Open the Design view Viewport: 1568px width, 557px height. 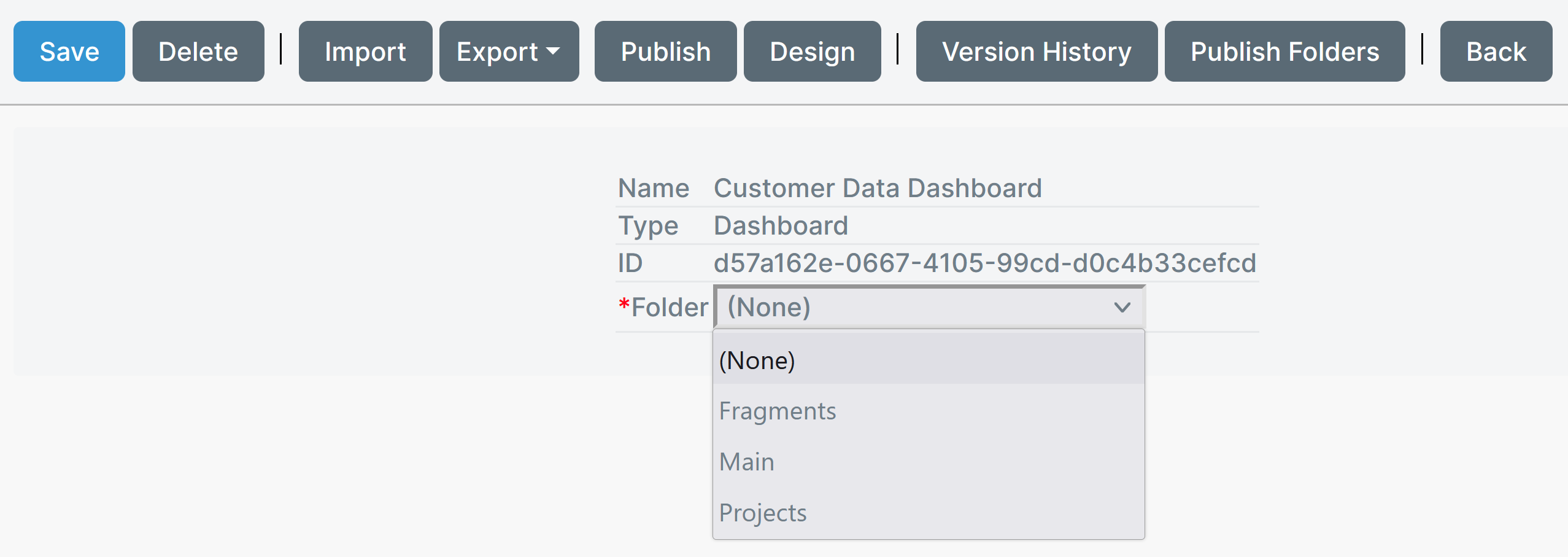(812, 52)
